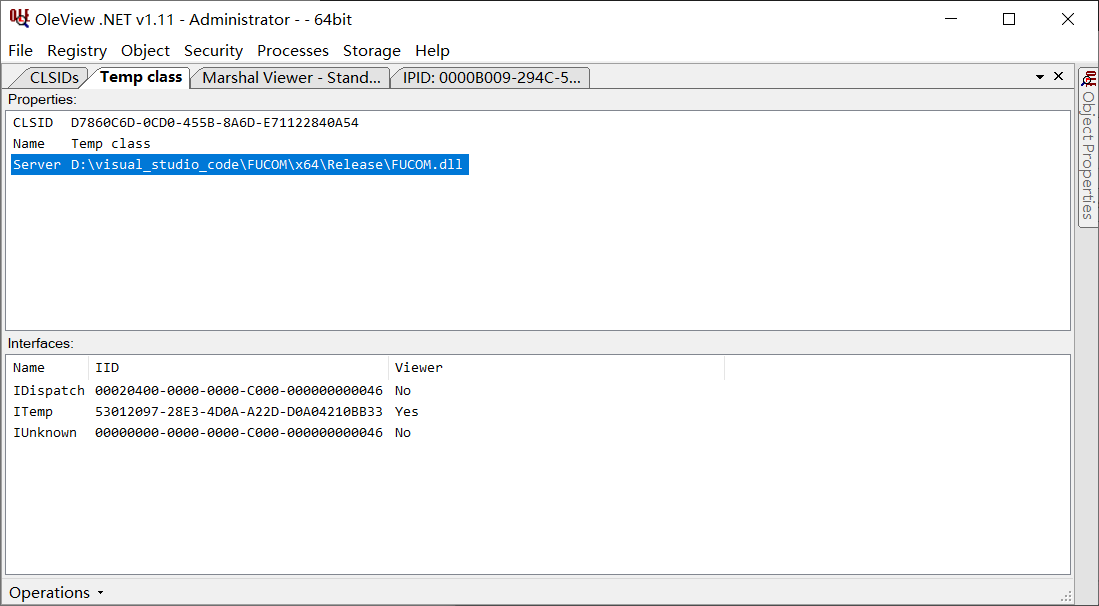Close the OleView .NET window
This screenshot has width=1099, height=606.
[x=1068, y=19]
